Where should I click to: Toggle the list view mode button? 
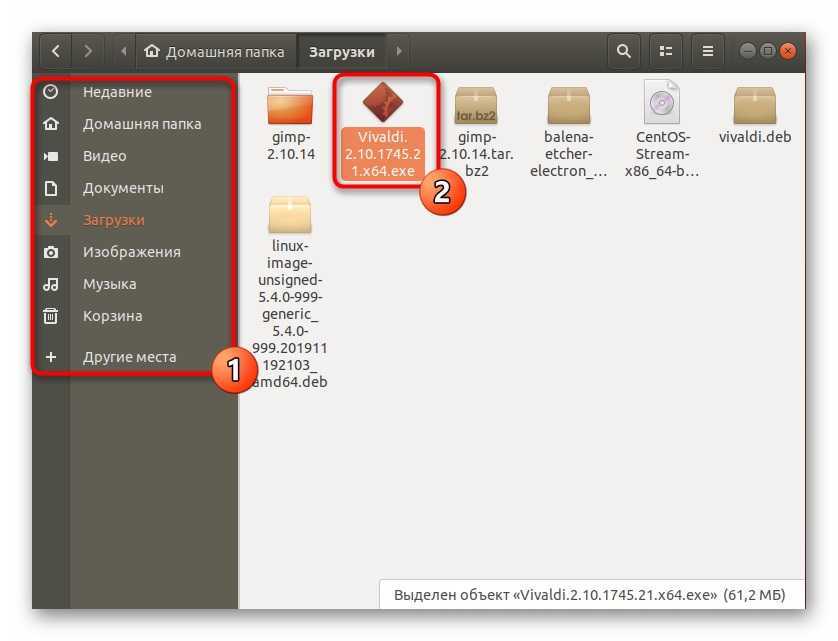666,51
